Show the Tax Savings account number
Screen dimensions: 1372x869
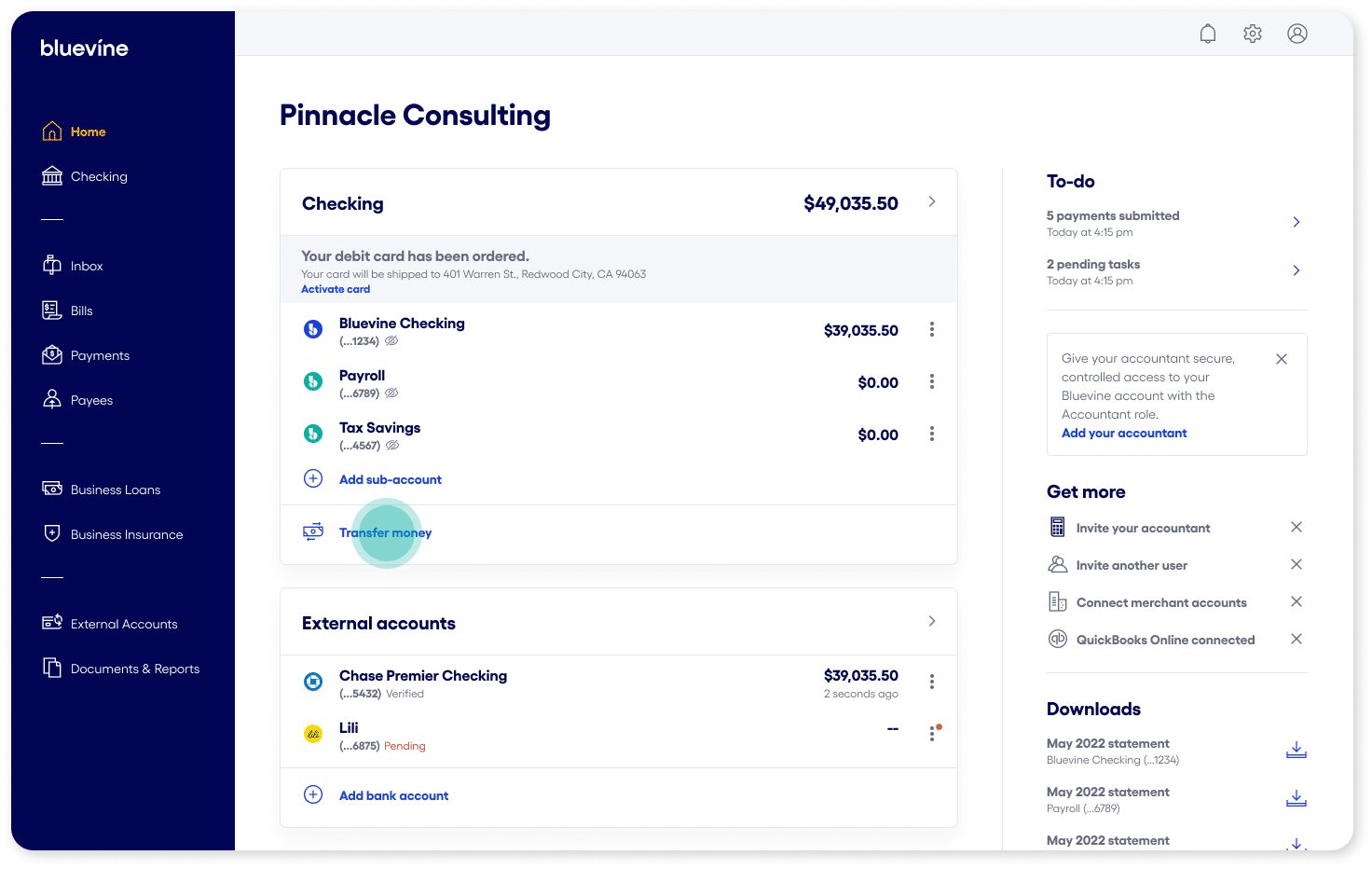(391, 445)
